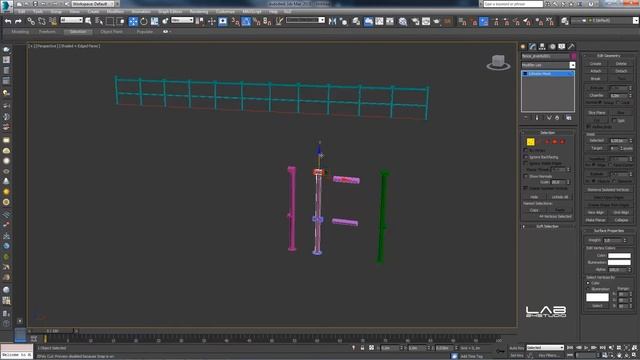Select the Illumination radio button

click(589, 289)
